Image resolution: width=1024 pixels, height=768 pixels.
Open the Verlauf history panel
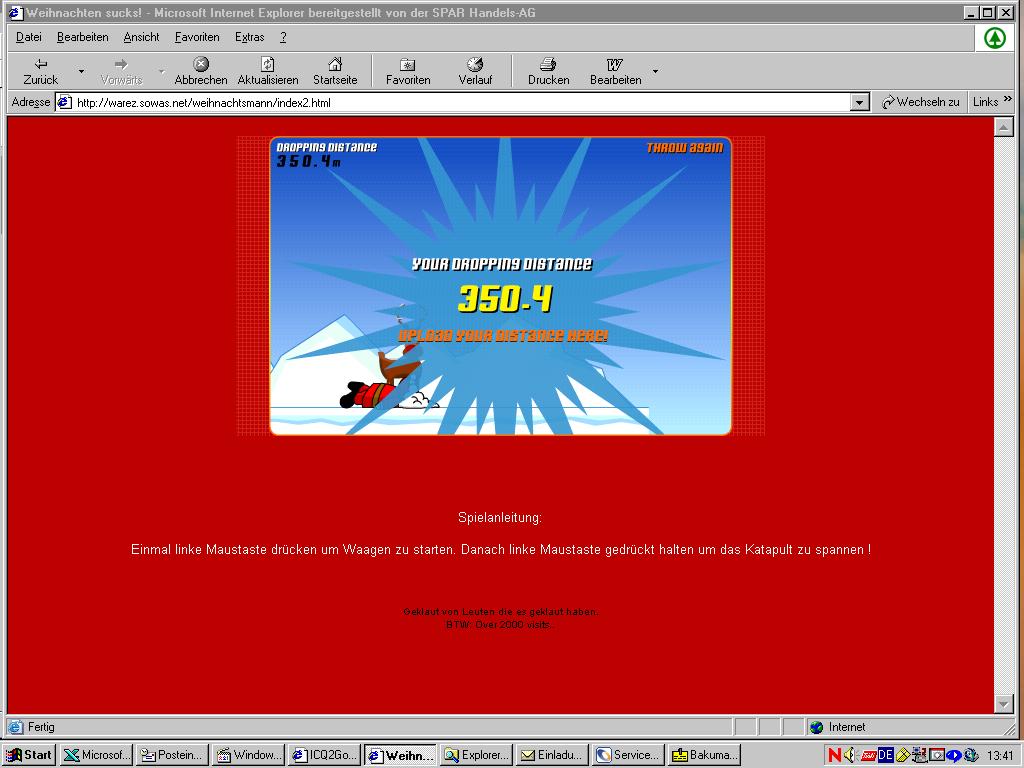coord(475,65)
